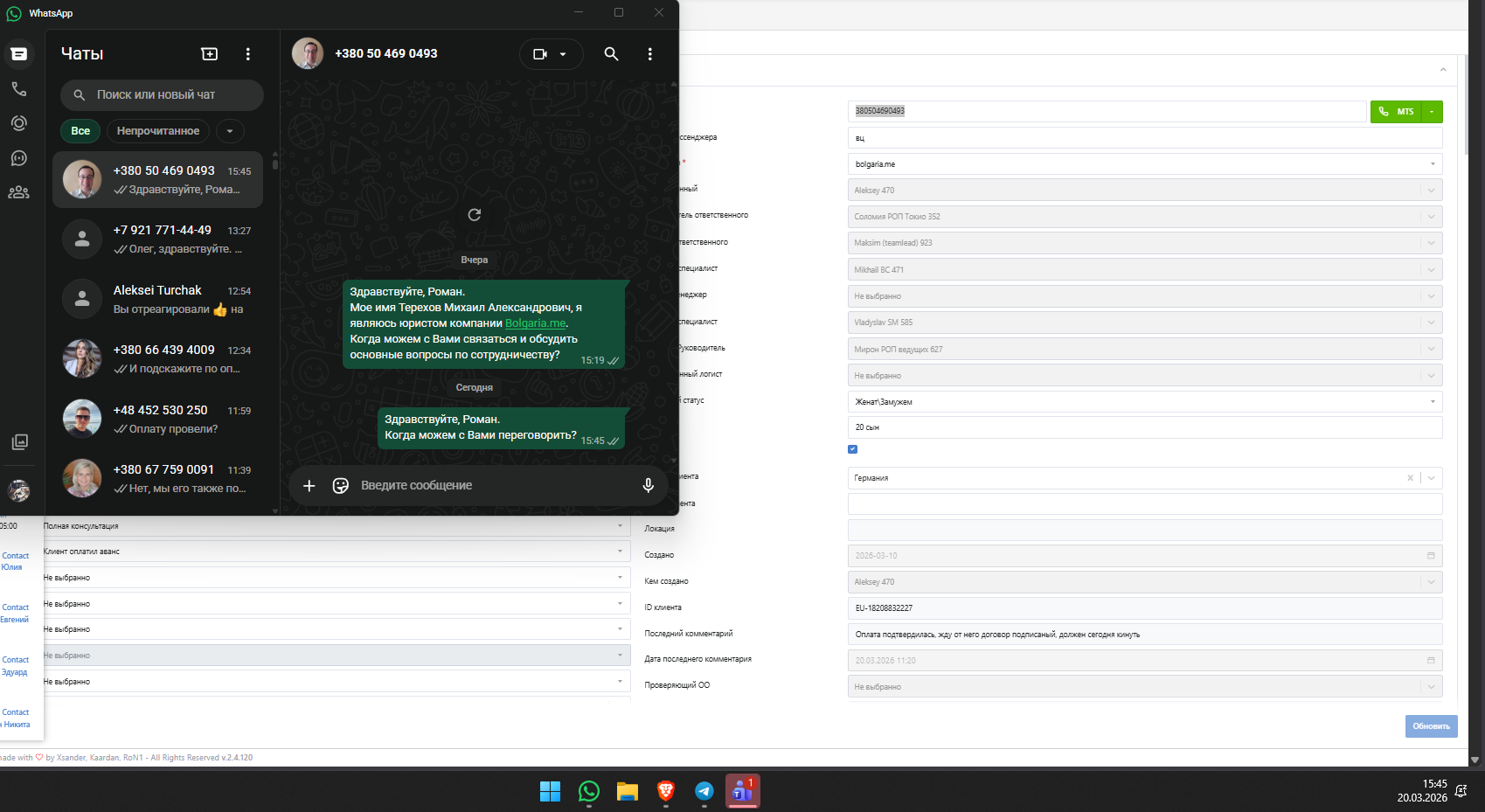
Task: Open the 'Maksim (teamlead) 923' dropdown
Action: coord(1145,243)
